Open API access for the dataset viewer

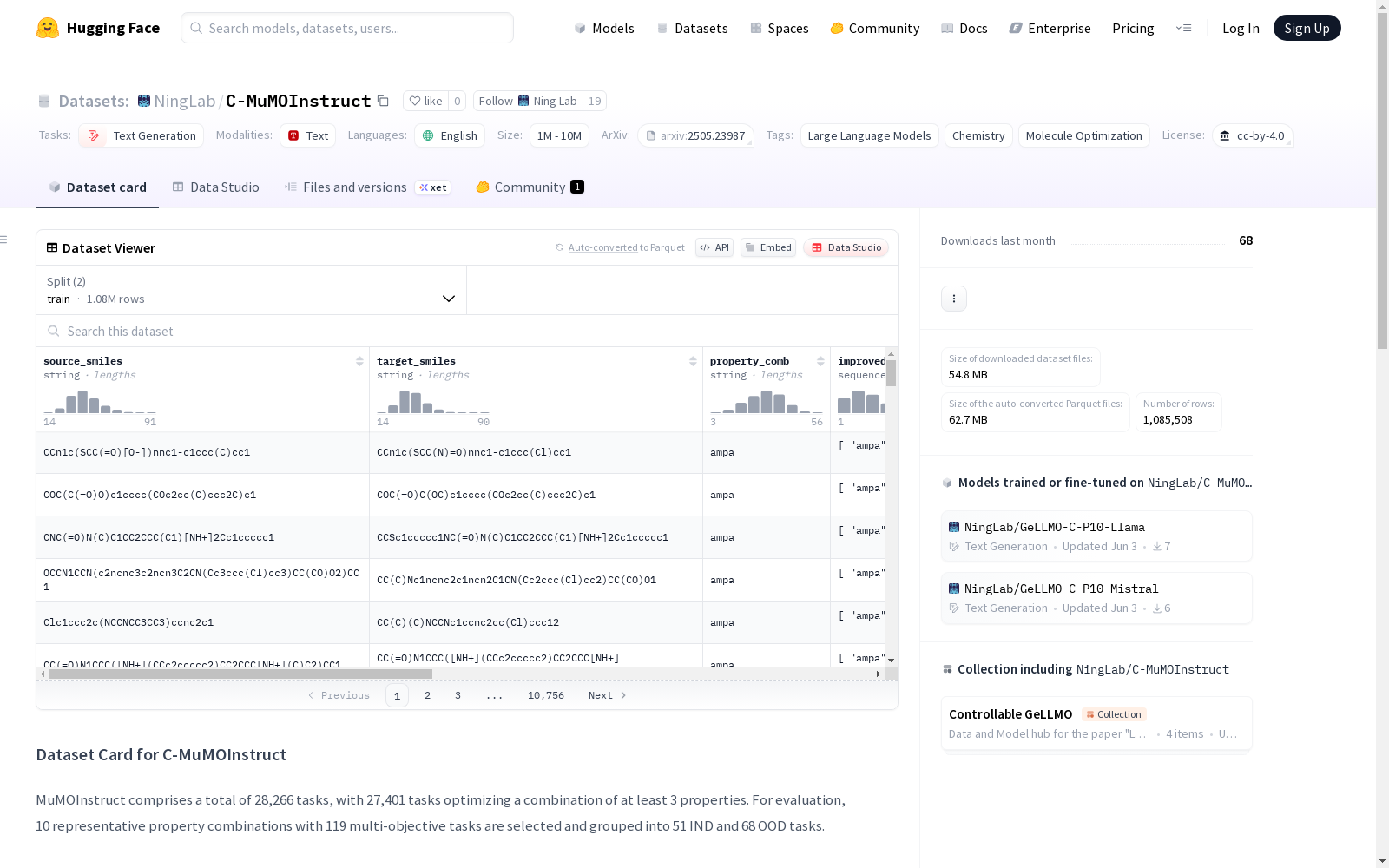(x=714, y=247)
